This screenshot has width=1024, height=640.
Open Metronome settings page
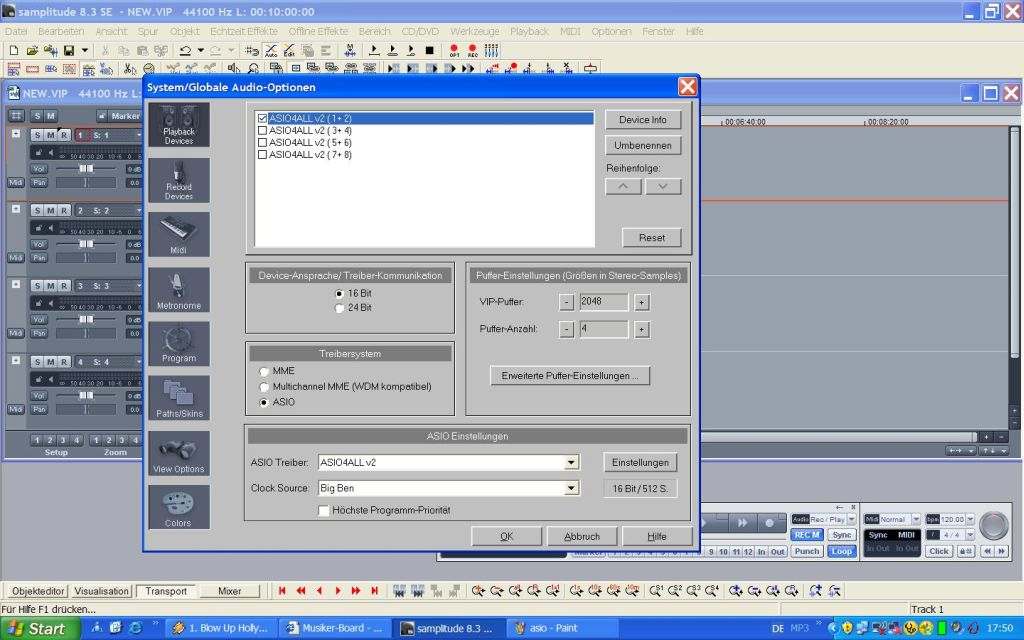[178, 289]
